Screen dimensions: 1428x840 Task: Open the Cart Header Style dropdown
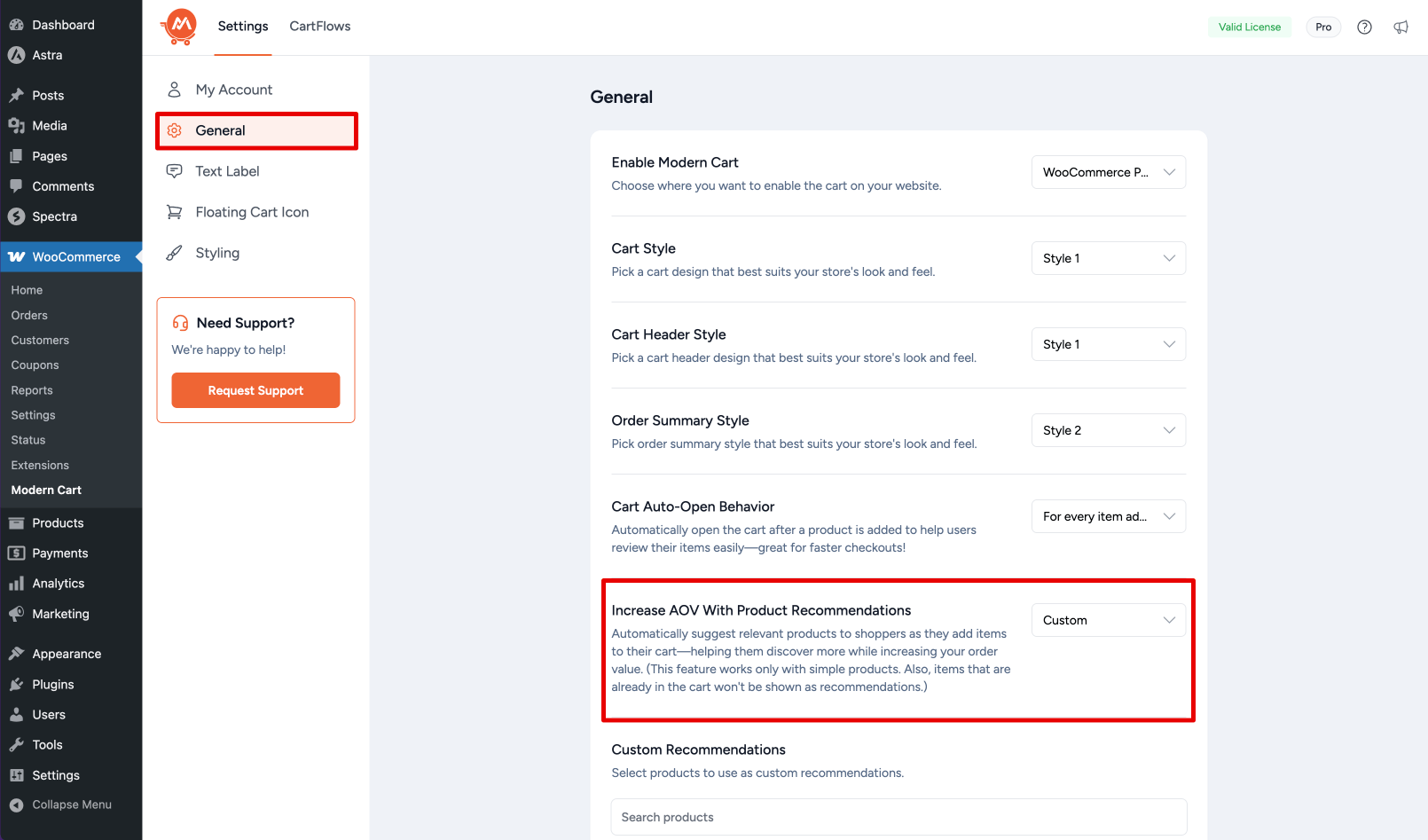(x=1109, y=344)
